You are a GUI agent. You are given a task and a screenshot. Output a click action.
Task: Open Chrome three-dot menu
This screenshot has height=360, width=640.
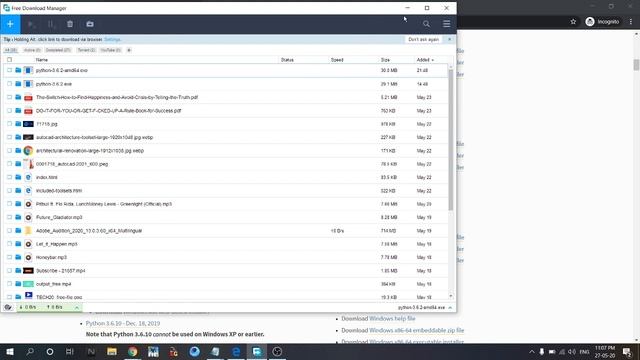tap(631, 22)
